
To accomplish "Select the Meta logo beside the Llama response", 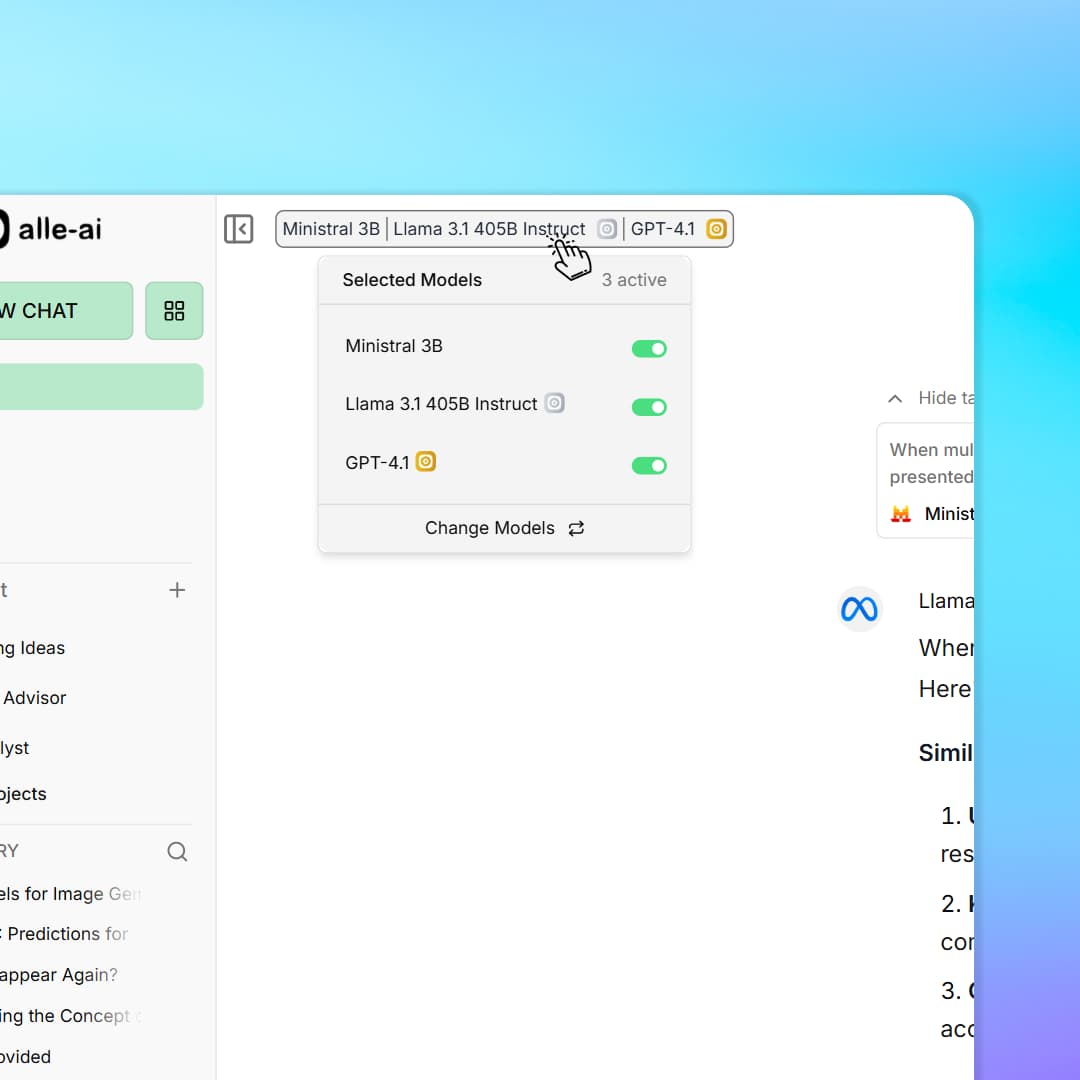I will [x=859, y=608].
